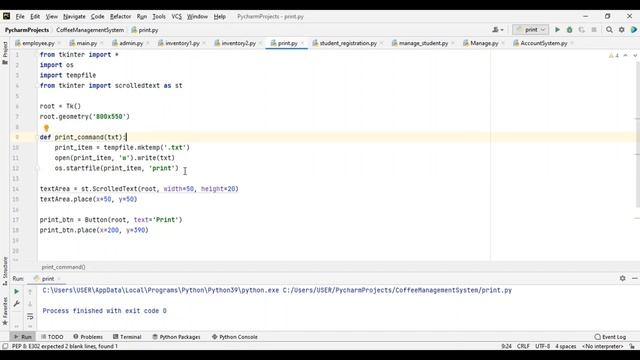Image resolution: width=640 pixels, height=360 pixels.
Task: Click the up arrow in Run panel gutter
Action: click(30, 291)
